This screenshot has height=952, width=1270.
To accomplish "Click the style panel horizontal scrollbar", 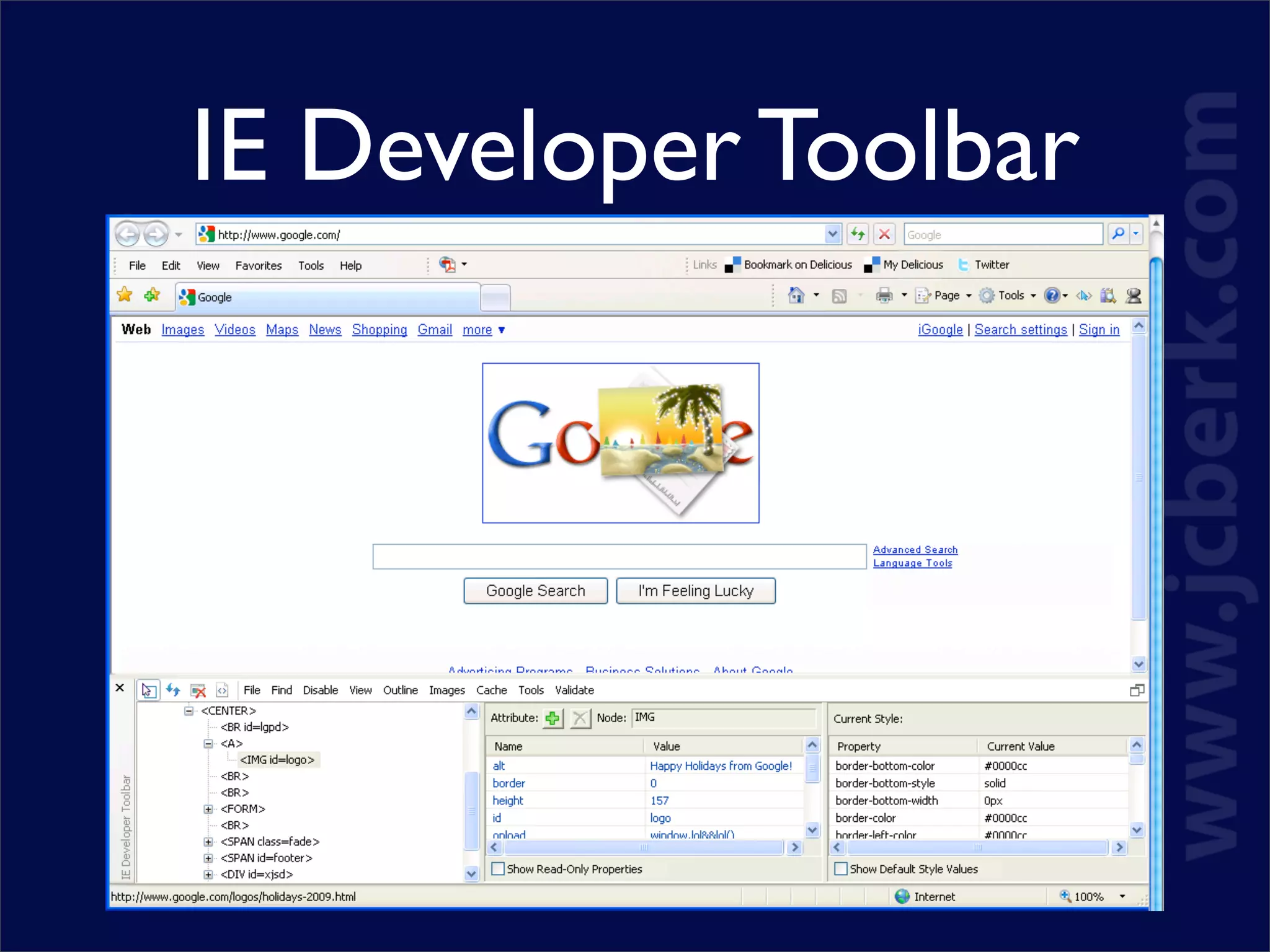I will (978, 847).
